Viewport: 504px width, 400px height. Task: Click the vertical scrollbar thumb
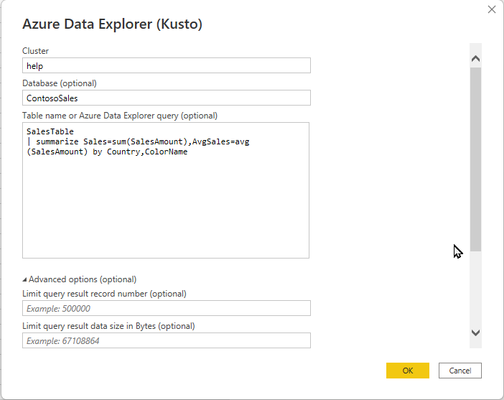(x=476, y=159)
